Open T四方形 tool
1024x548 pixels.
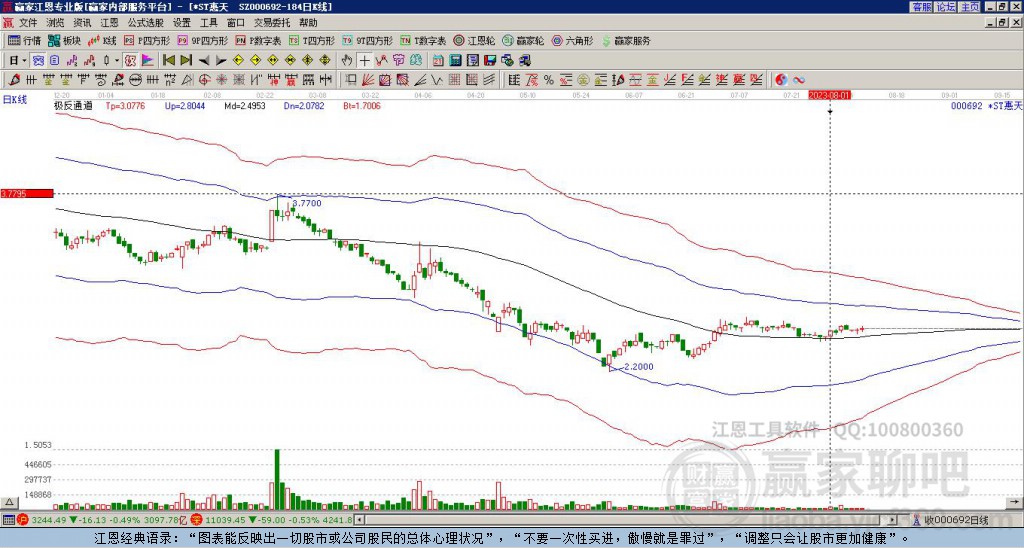[x=312, y=40]
